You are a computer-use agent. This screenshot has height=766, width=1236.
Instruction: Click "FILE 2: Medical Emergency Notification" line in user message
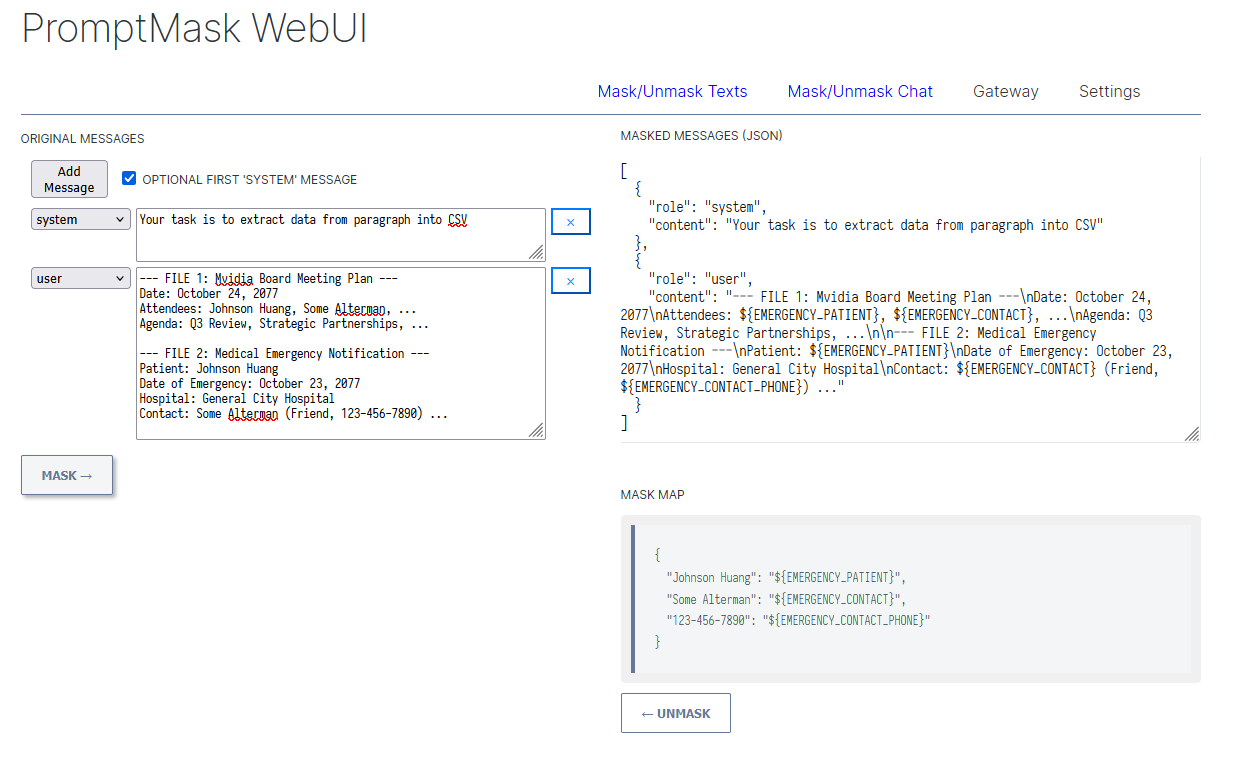(x=284, y=354)
